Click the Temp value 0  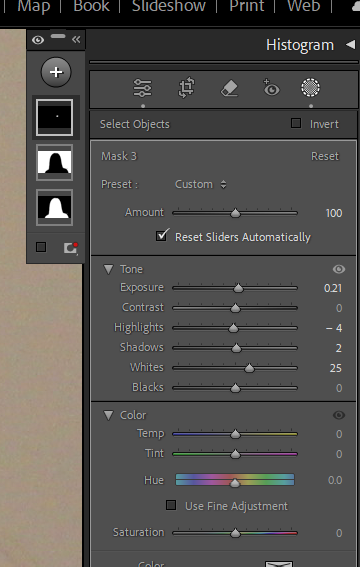[339, 434]
